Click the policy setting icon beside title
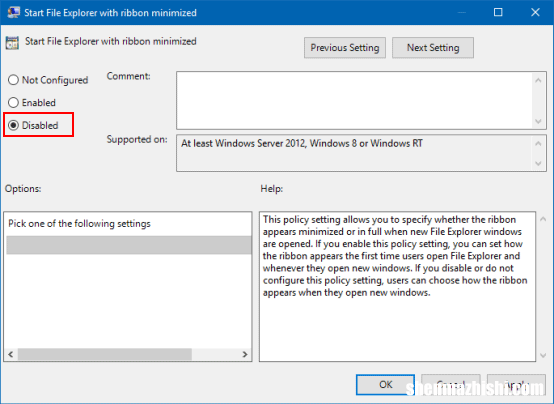Screen dimensions: 554x404 click(x=12, y=42)
